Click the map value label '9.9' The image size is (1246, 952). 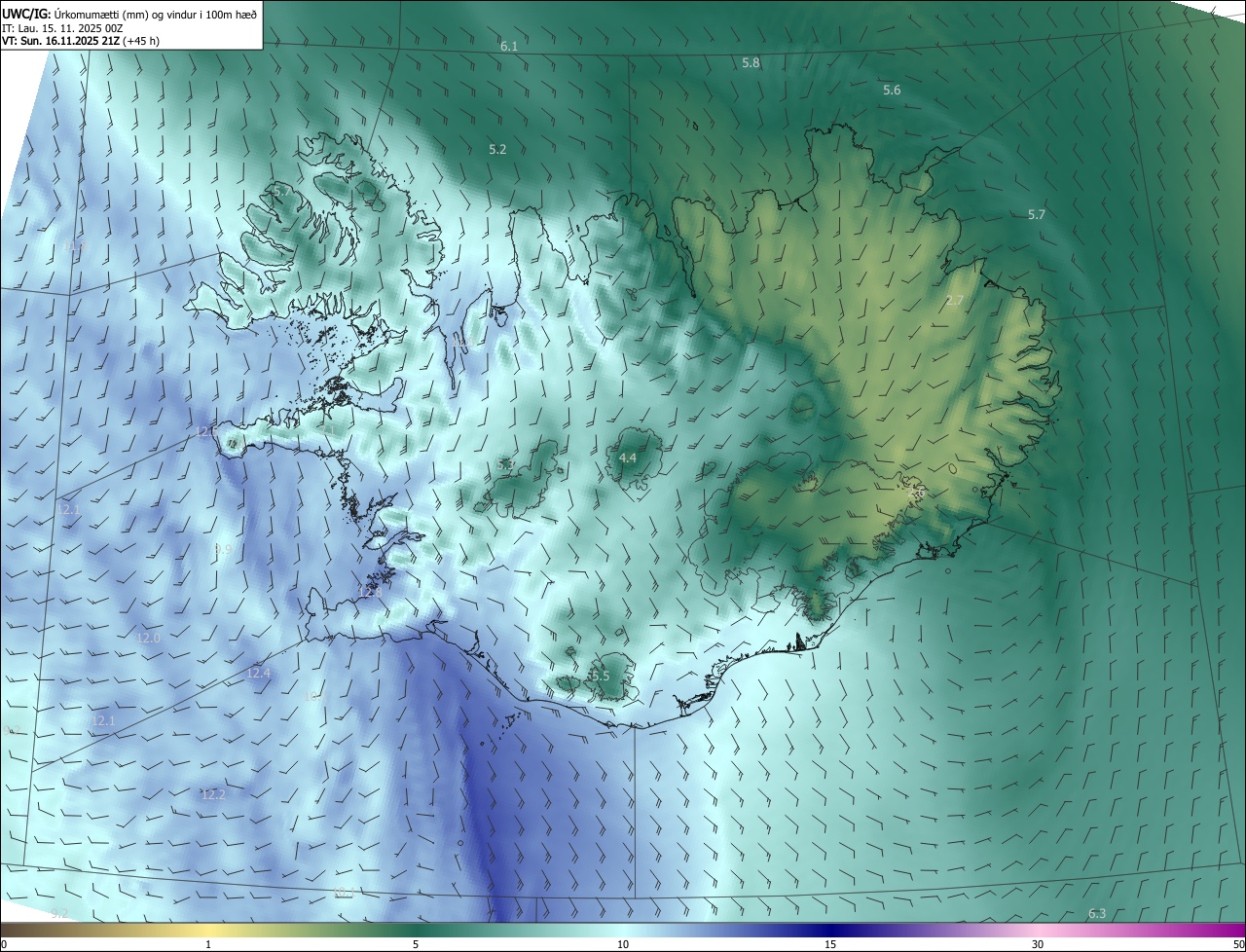click(x=223, y=549)
